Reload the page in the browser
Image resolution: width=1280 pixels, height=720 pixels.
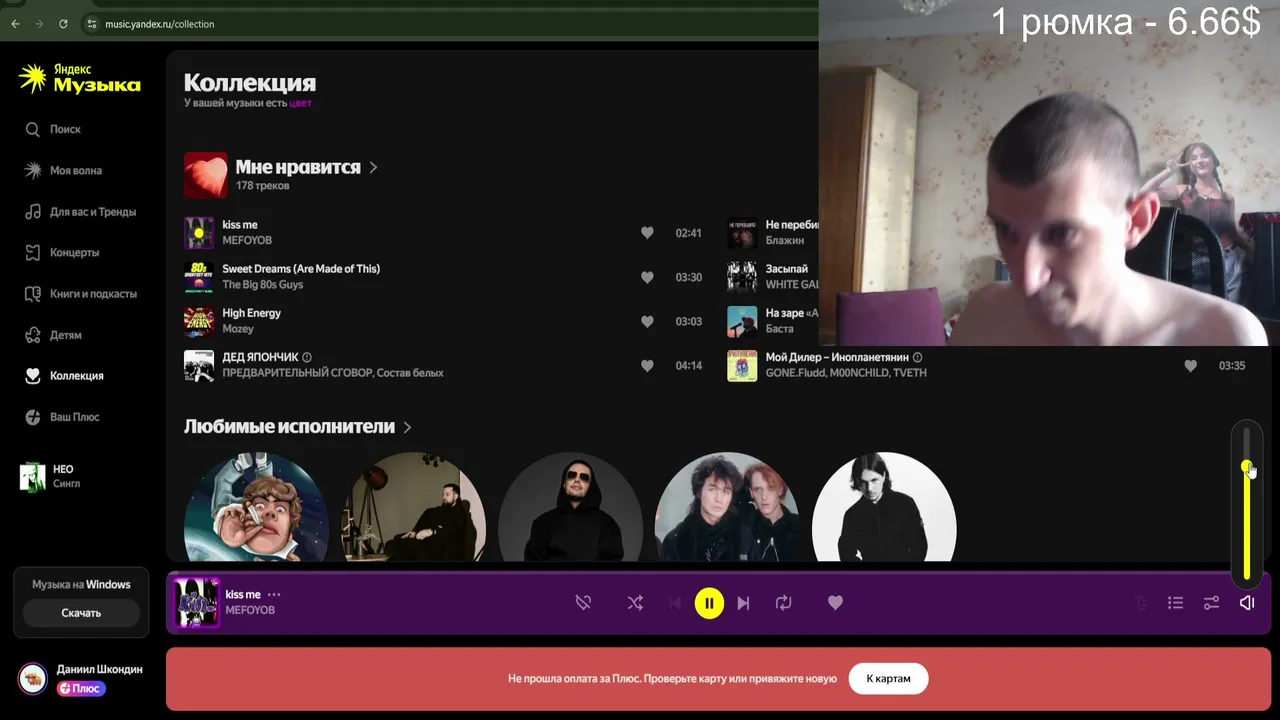[63, 23]
